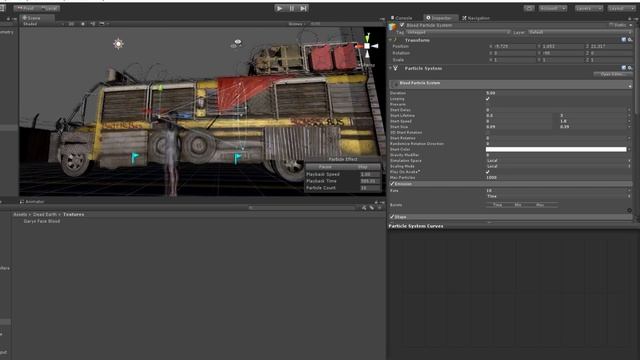Toggle scene audio speaker icon
The height and width of the screenshot is (360, 640).
93,24
